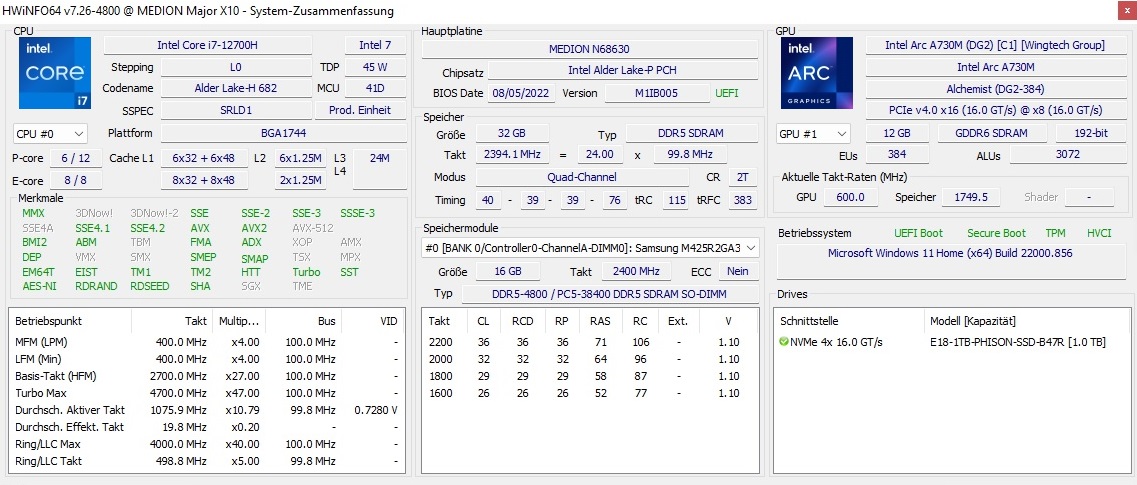Click the DDR5-4800 module type field
Viewport: 1137px width, 485px height.
click(x=610, y=293)
